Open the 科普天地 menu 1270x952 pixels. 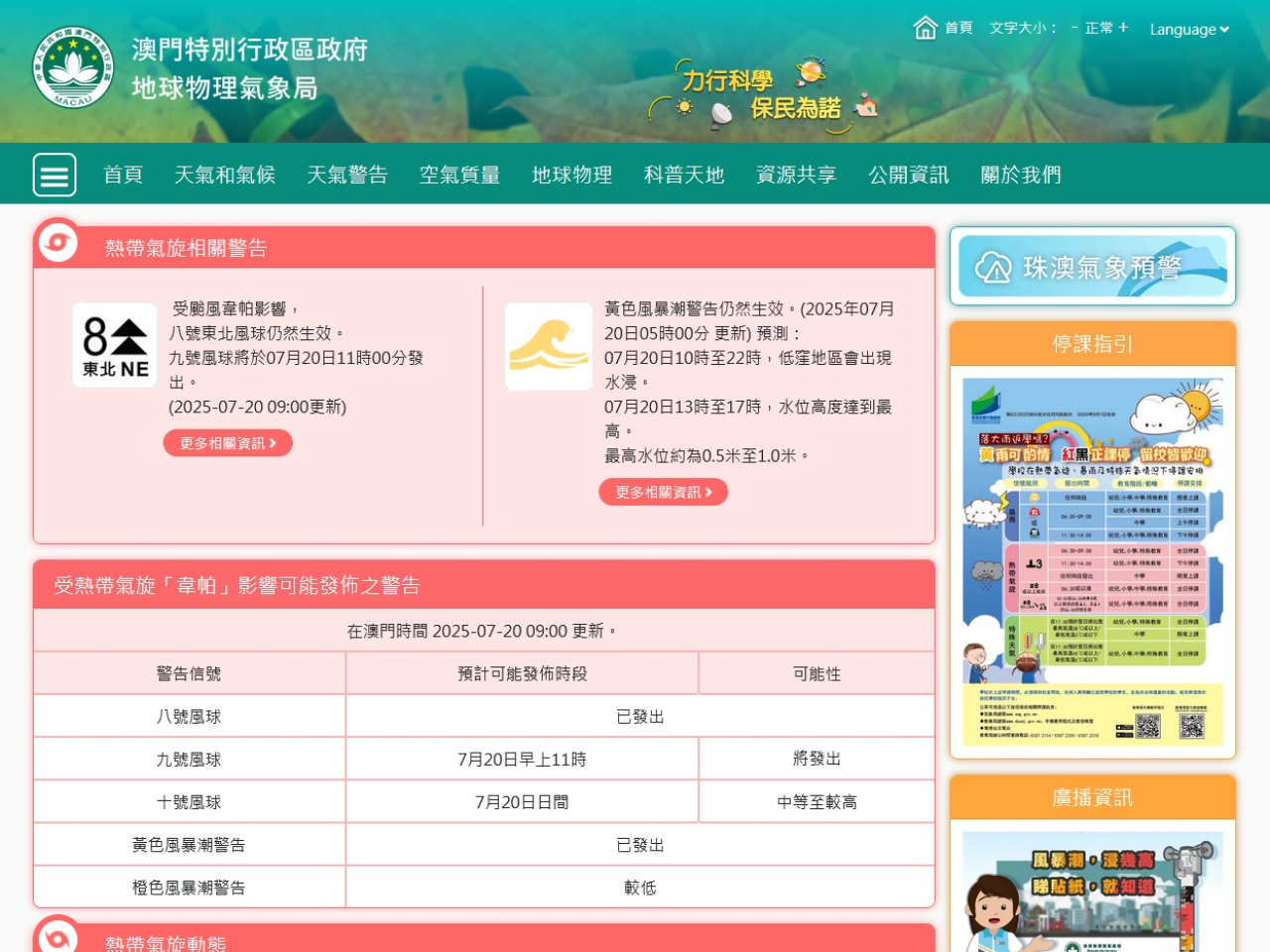tap(684, 175)
